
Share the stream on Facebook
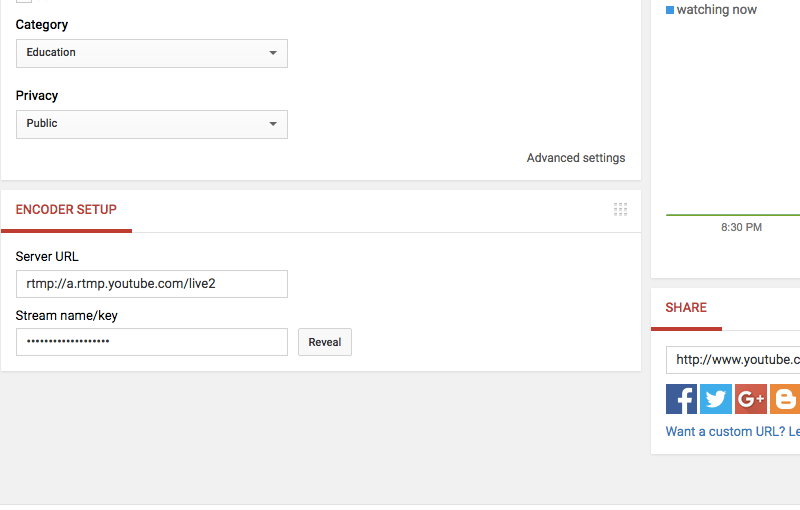(681, 399)
